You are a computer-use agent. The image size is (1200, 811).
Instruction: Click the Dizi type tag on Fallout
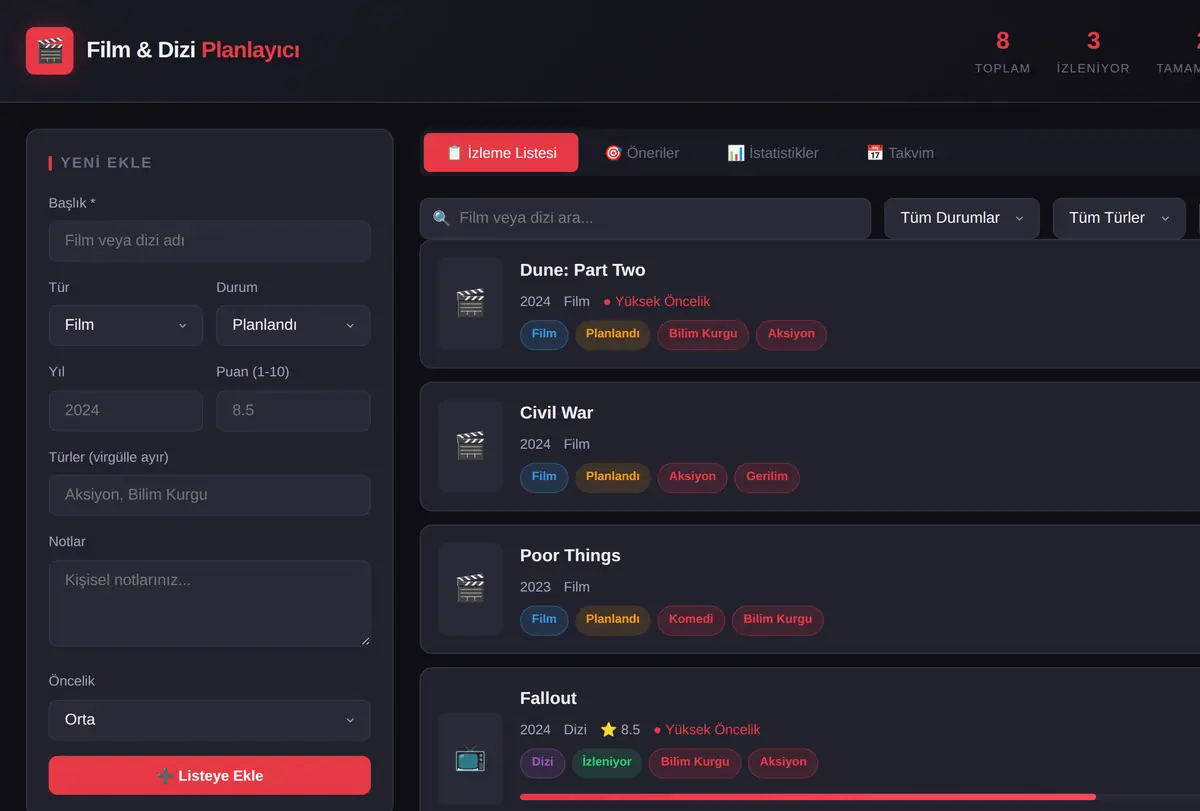543,762
